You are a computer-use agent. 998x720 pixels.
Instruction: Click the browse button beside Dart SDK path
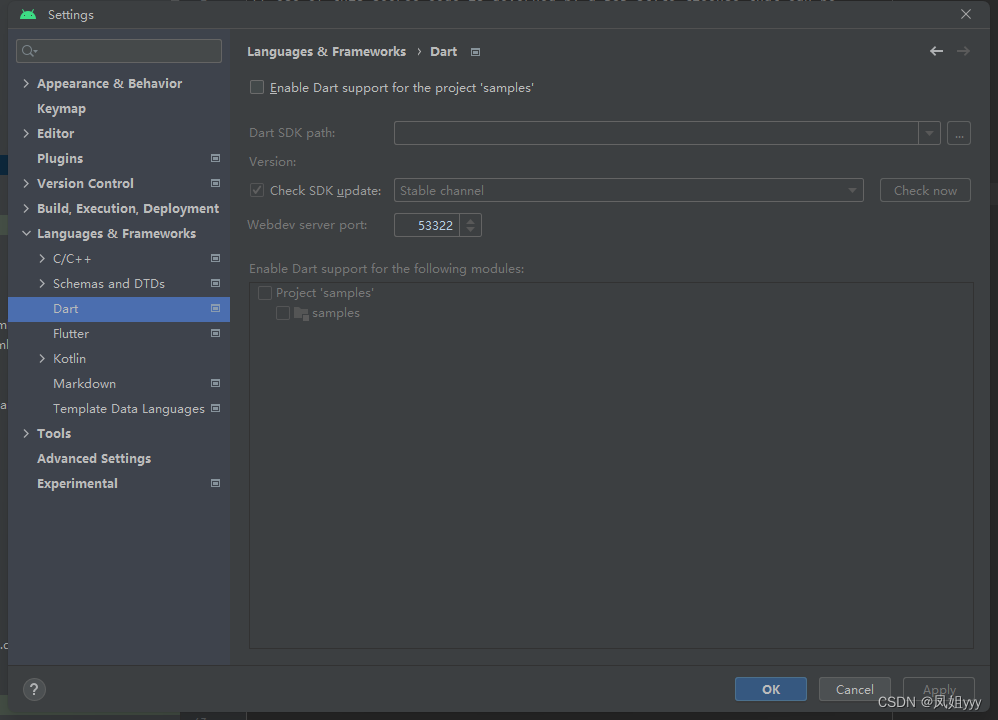click(958, 132)
